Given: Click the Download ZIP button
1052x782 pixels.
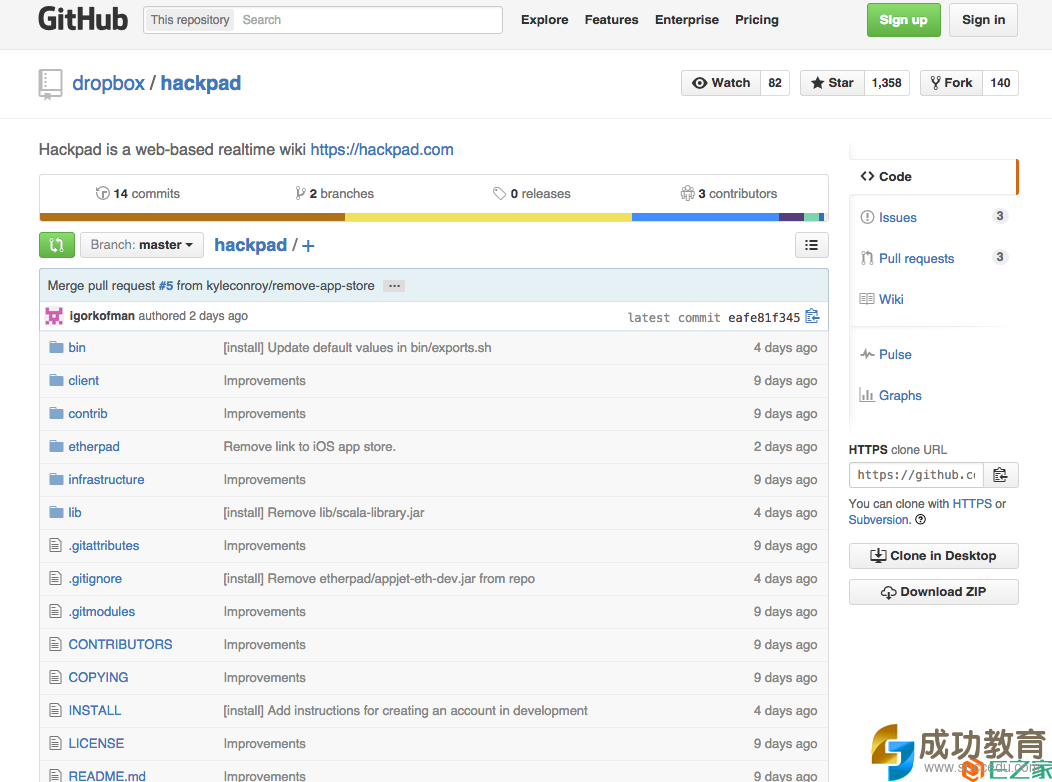Looking at the screenshot, I should pyautogui.click(x=933, y=592).
